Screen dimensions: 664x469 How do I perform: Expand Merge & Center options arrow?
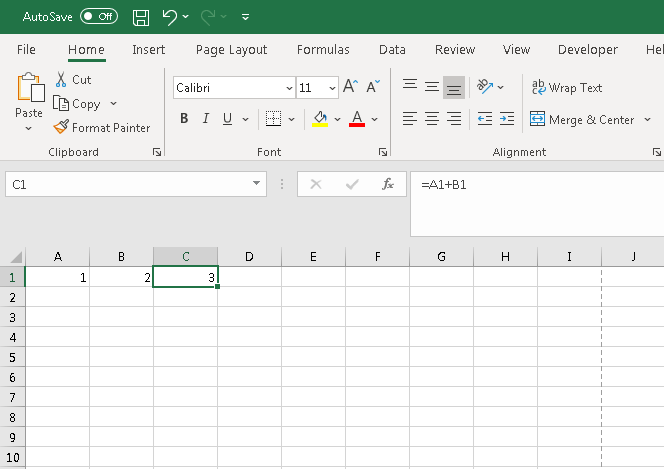[647, 119]
